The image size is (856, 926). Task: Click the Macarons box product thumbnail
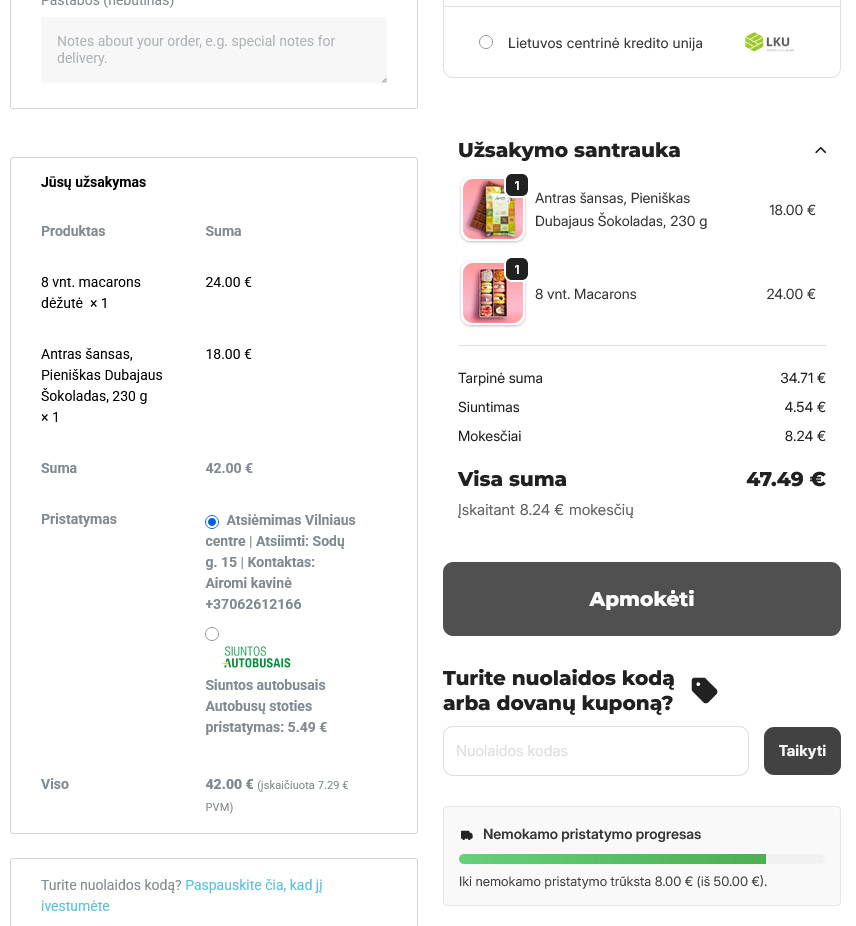[492, 295]
